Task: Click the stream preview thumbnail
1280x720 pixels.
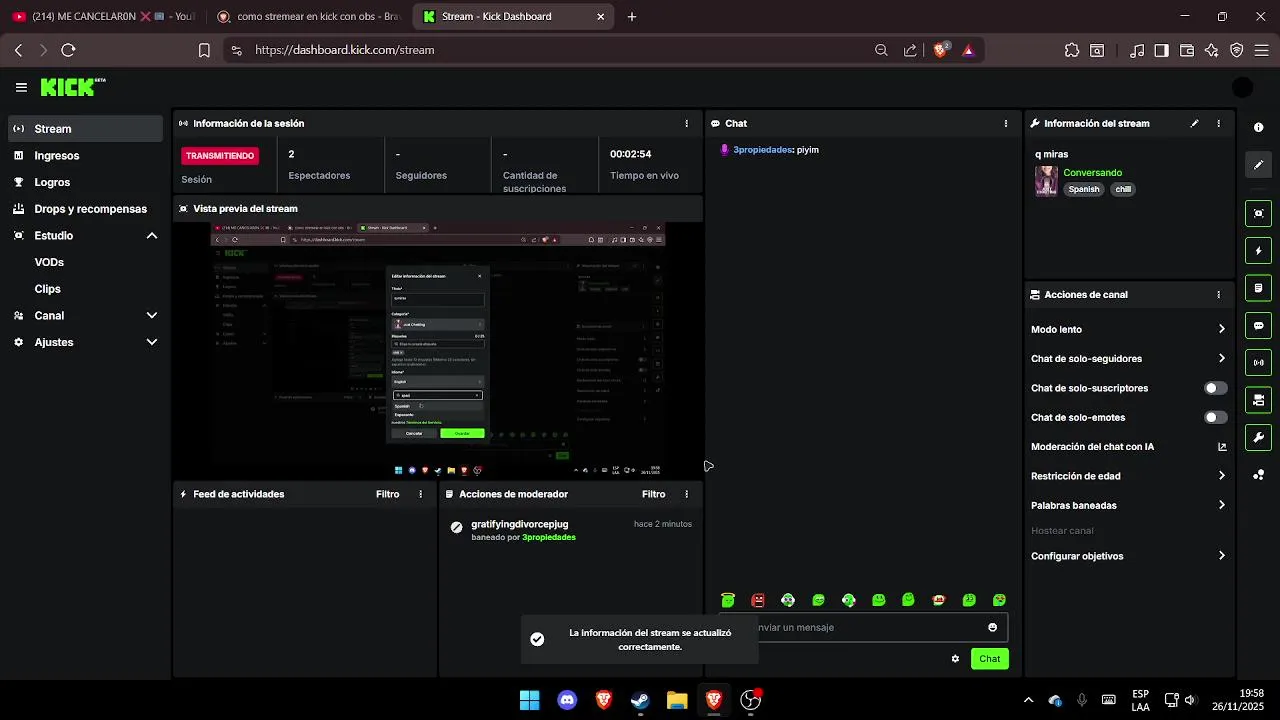Action: (437, 348)
